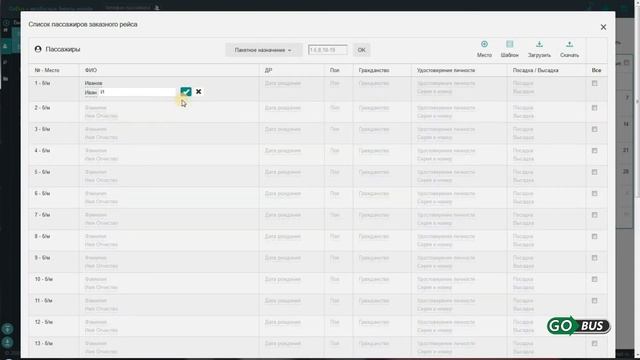Open the Шаблон template icon

(509, 44)
